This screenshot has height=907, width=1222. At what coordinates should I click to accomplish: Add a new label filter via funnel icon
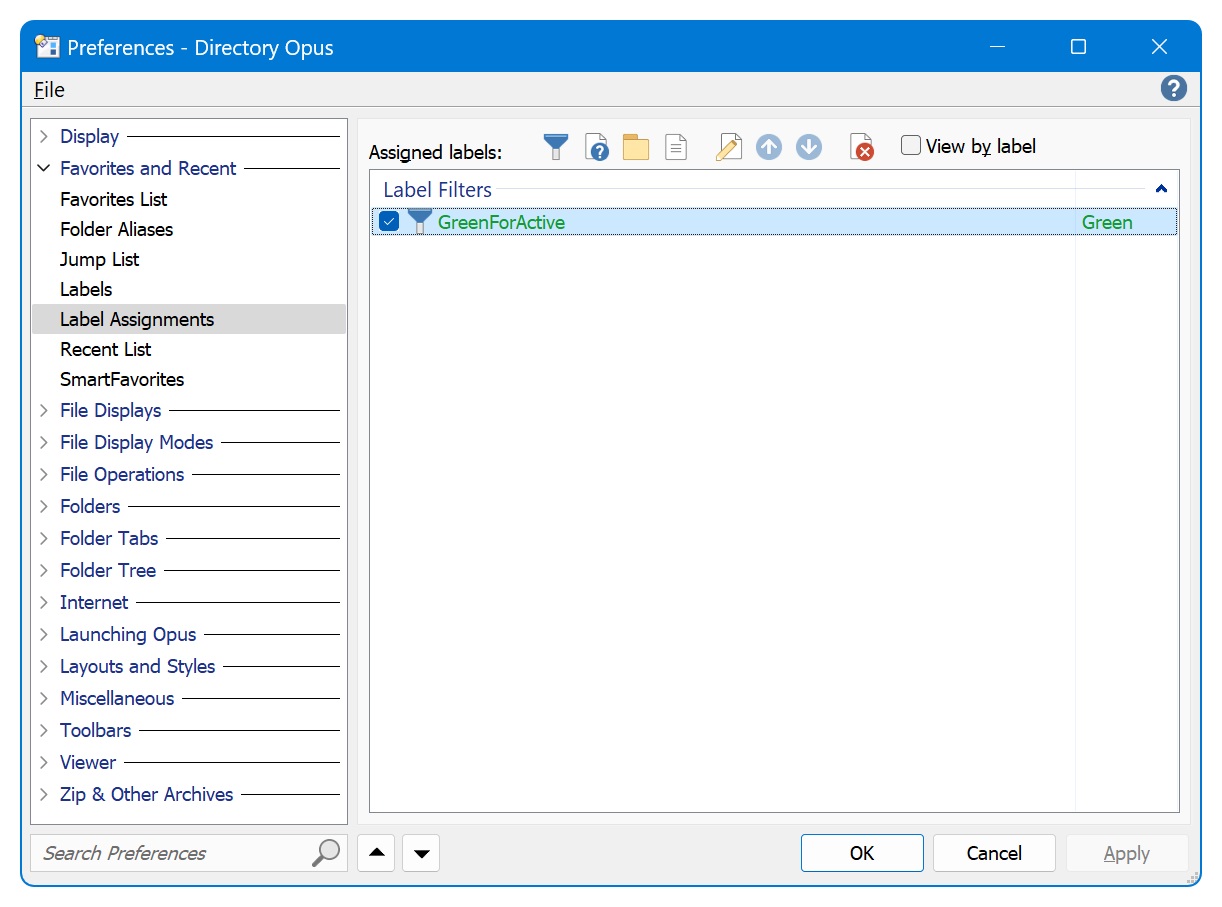click(x=556, y=147)
